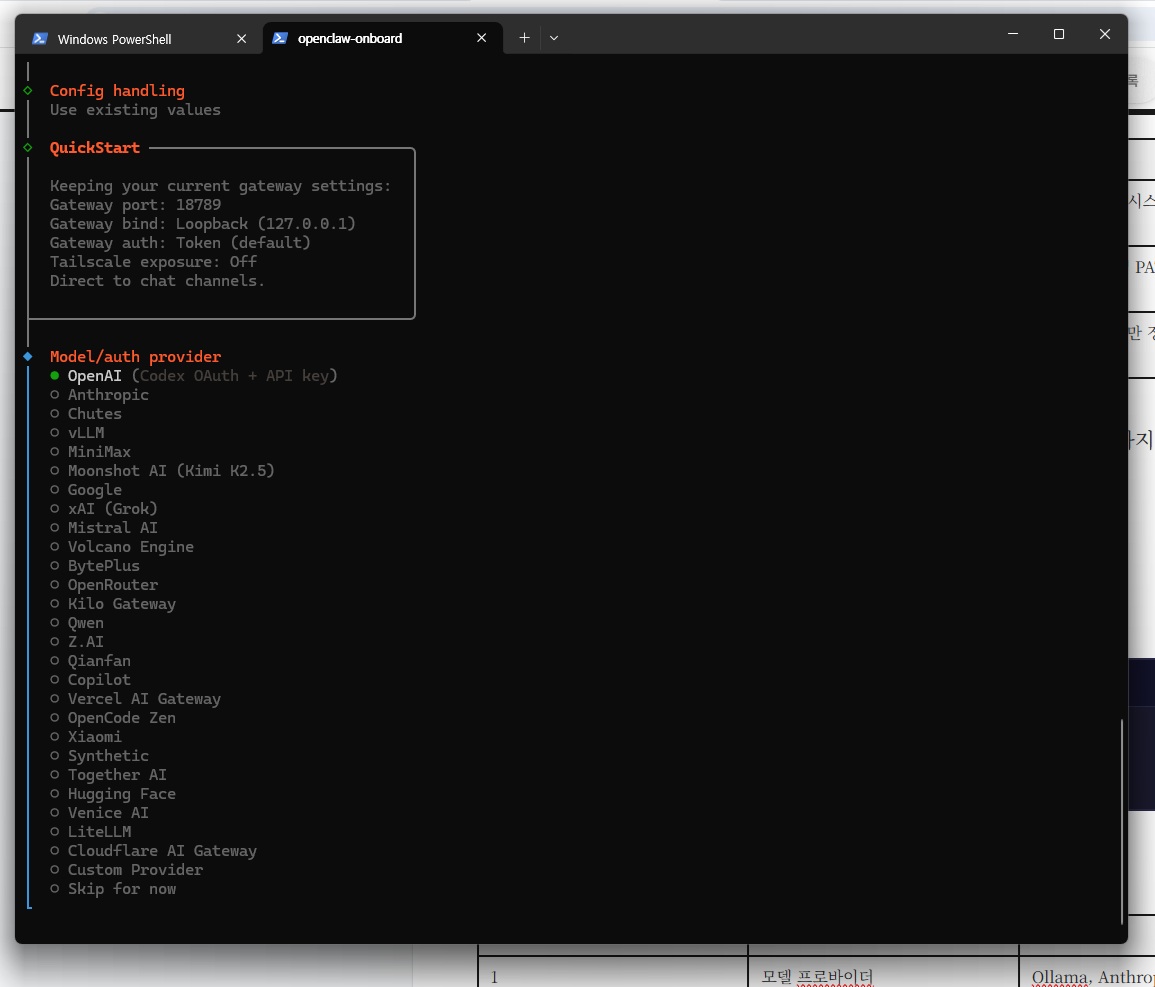
Task: Select OpenRouter as the provider
Action: tap(112, 585)
